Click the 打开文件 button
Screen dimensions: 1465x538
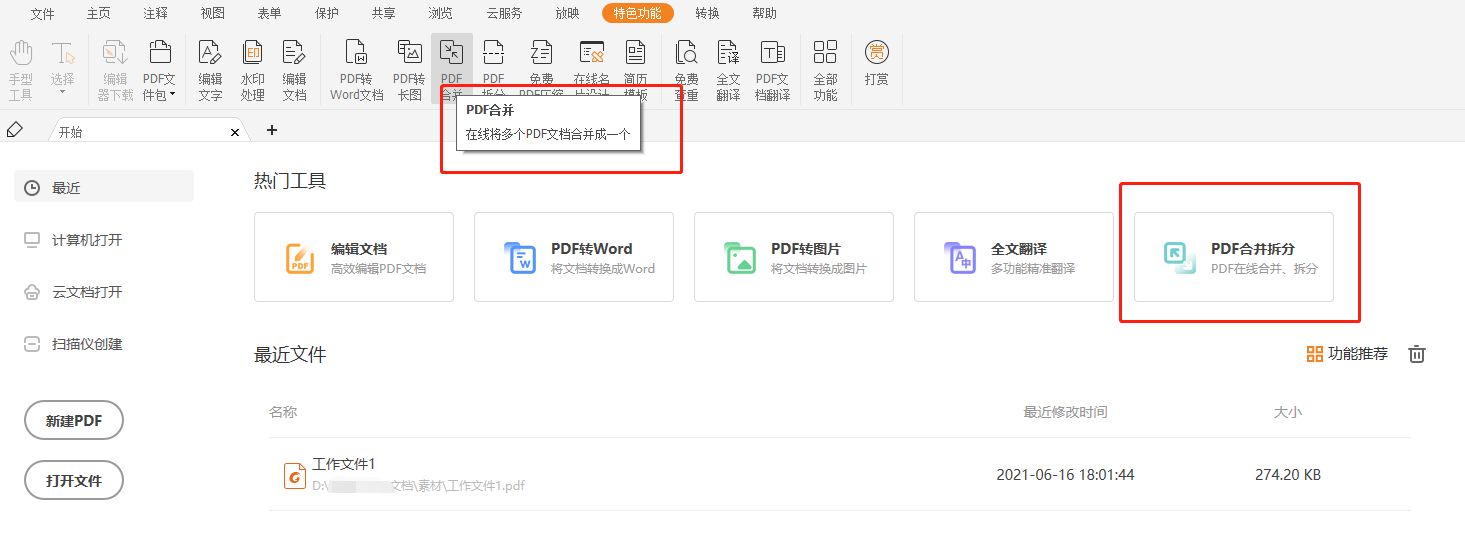pos(74,480)
